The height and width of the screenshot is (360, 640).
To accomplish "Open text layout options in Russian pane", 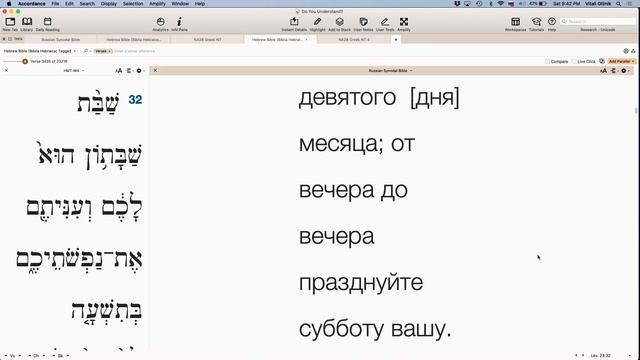I will pos(614,71).
